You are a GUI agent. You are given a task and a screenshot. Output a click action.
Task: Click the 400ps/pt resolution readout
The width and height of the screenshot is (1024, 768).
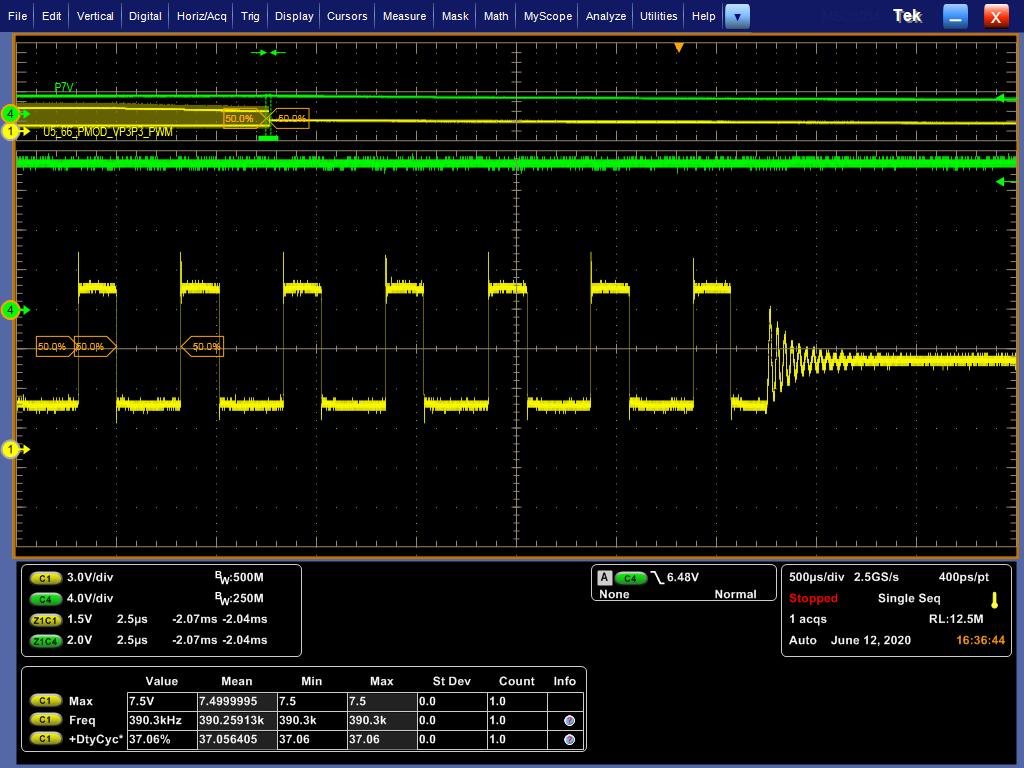click(x=963, y=577)
